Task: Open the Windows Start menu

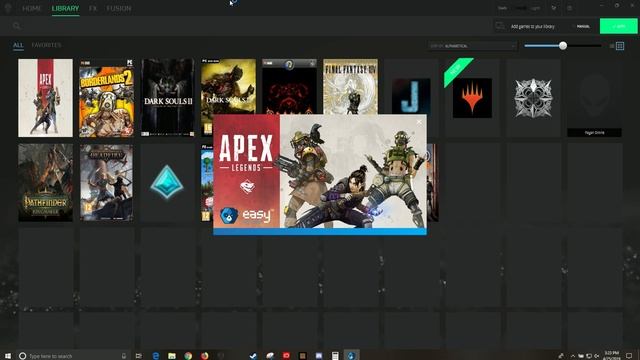Action: (8, 356)
